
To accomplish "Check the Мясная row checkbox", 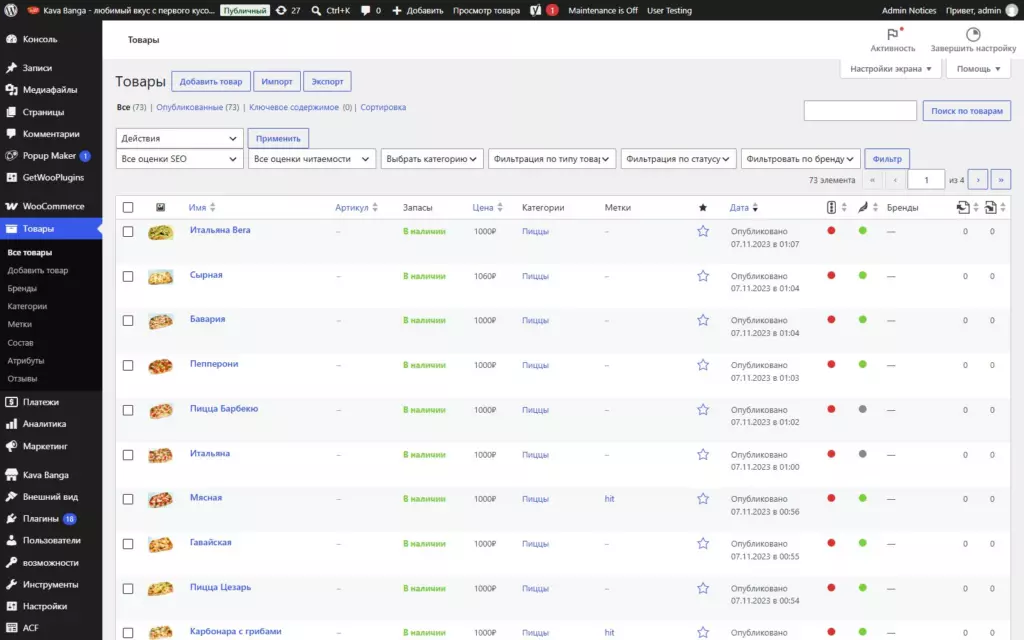I will click(x=128, y=500).
